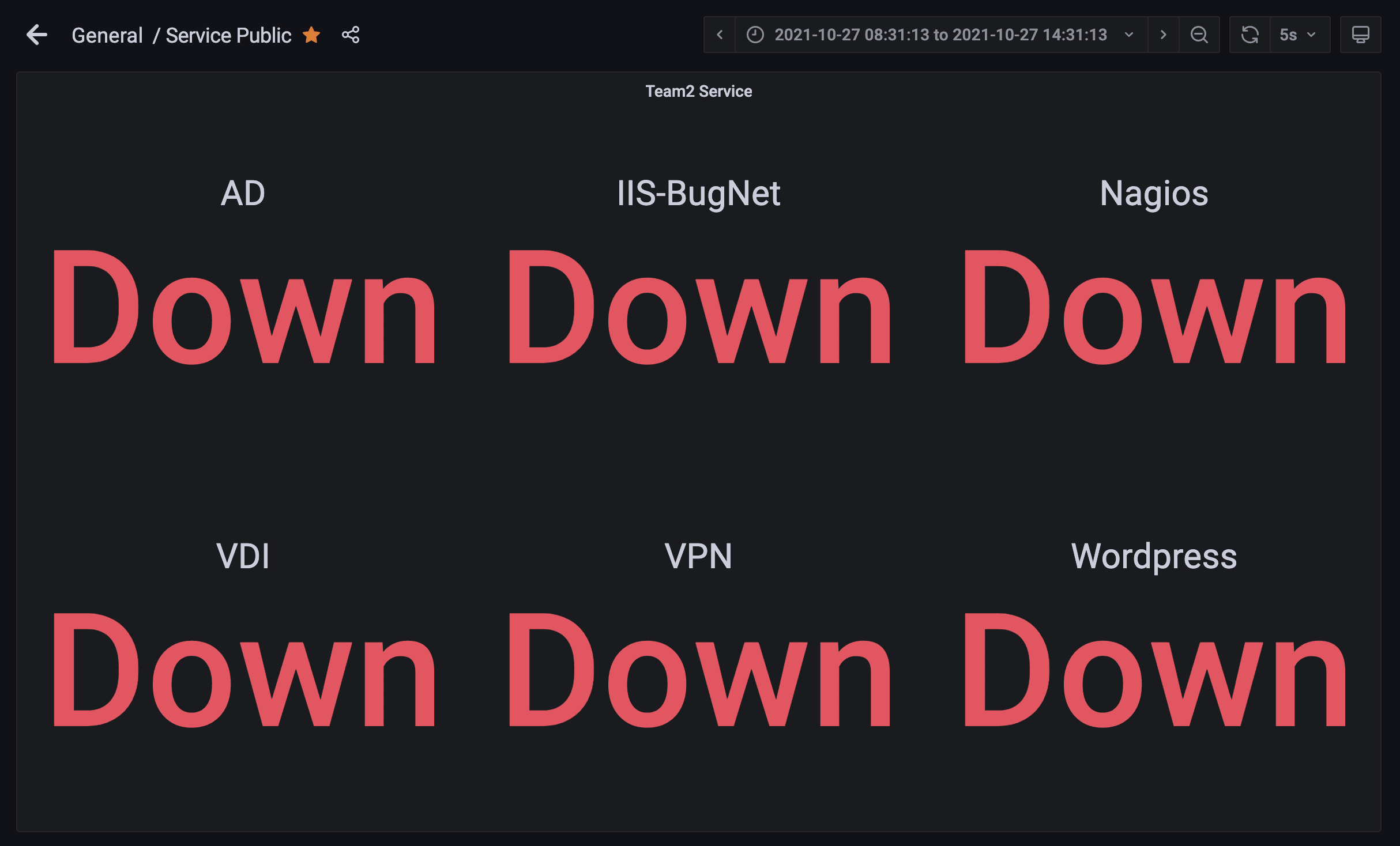Open the share dashboard icon
This screenshot has height=846, width=1400.
[351, 35]
